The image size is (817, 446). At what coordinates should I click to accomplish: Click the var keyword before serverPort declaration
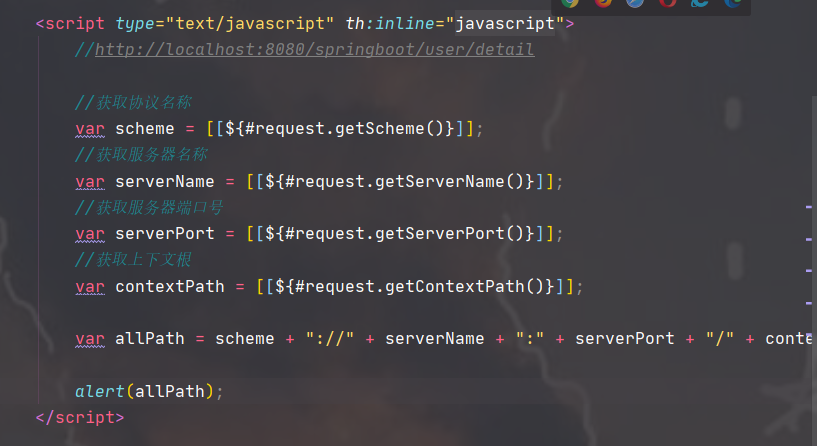pyautogui.click(x=90, y=233)
